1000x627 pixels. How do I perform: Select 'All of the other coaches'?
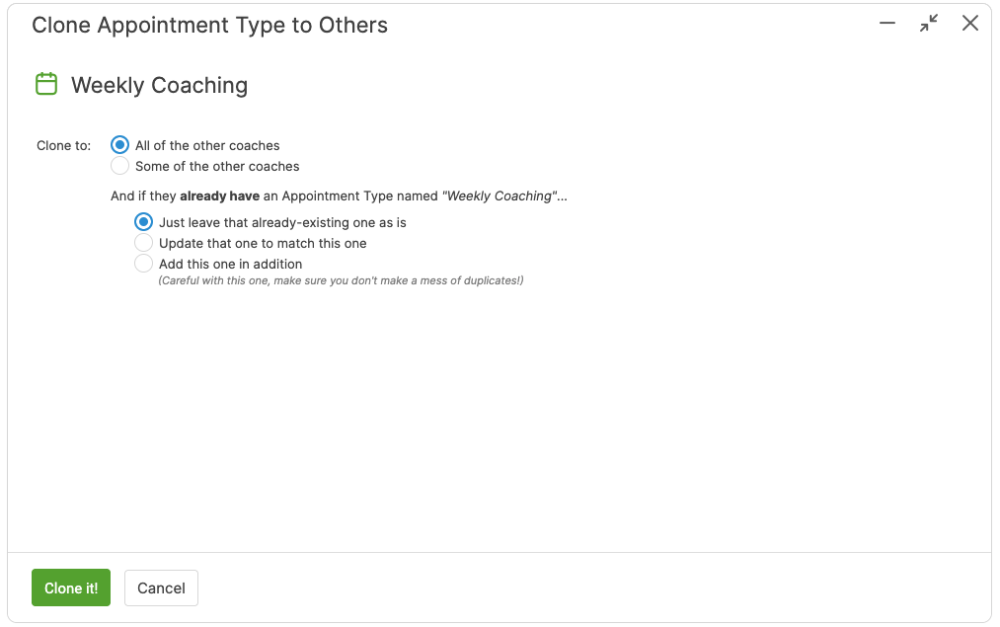coord(119,144)
